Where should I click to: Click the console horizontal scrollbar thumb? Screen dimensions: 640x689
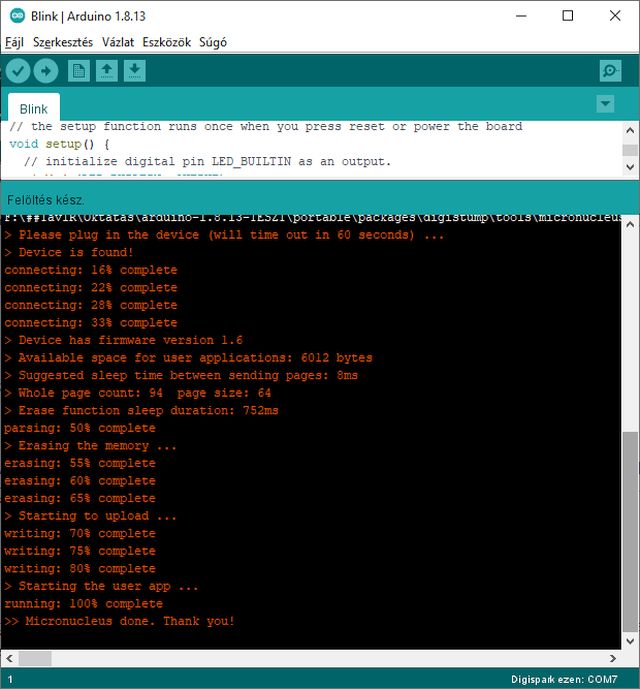[x=35, y=658]
